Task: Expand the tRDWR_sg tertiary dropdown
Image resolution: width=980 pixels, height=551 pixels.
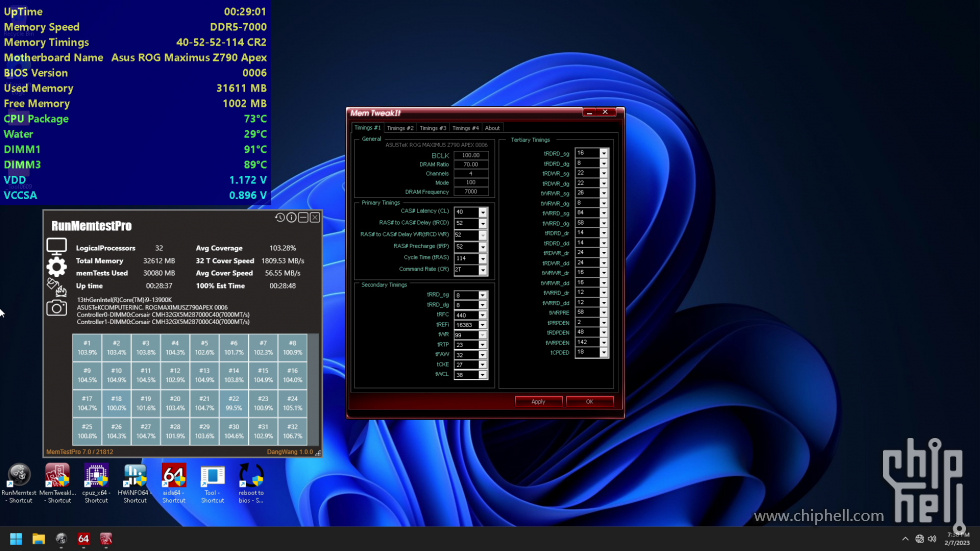Action: point(603,173)
